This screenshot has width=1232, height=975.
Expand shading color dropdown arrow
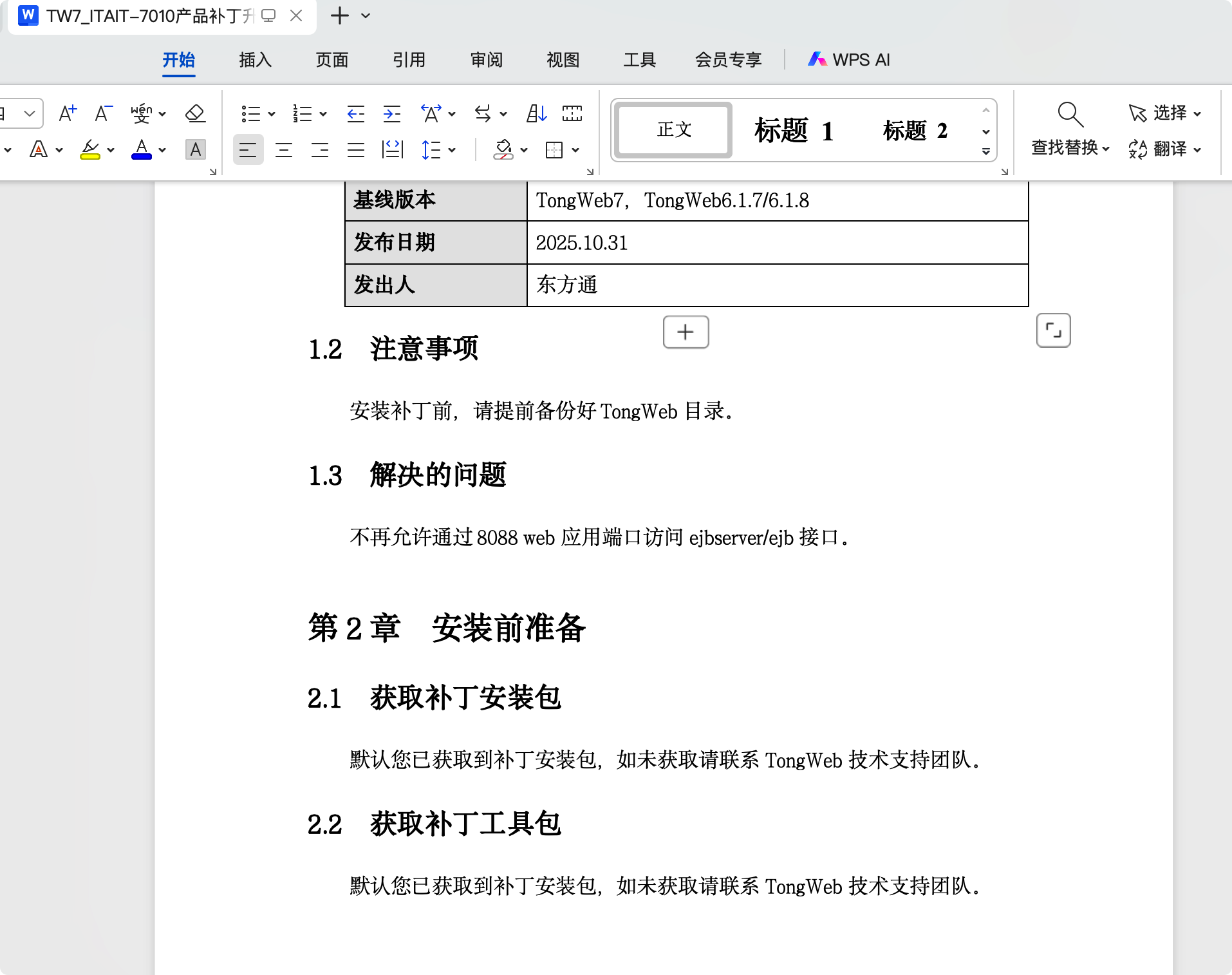point(524,150)
